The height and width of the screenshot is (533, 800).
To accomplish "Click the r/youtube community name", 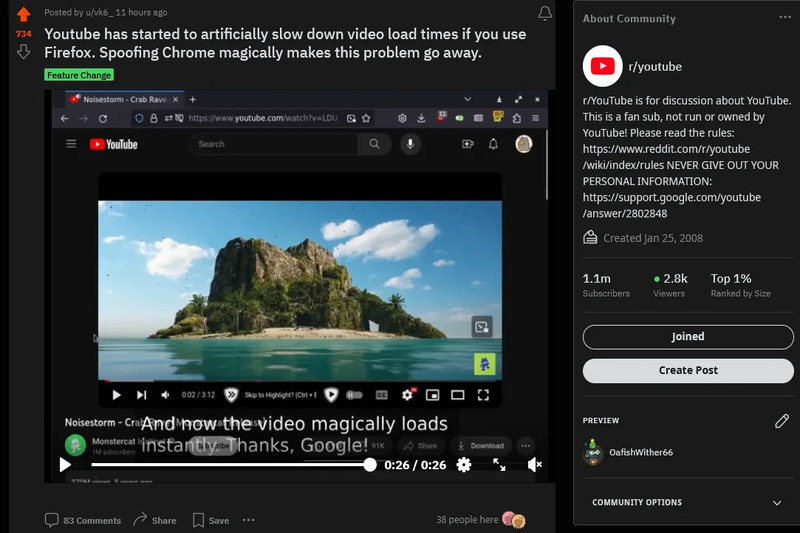I will pos(655,67).
